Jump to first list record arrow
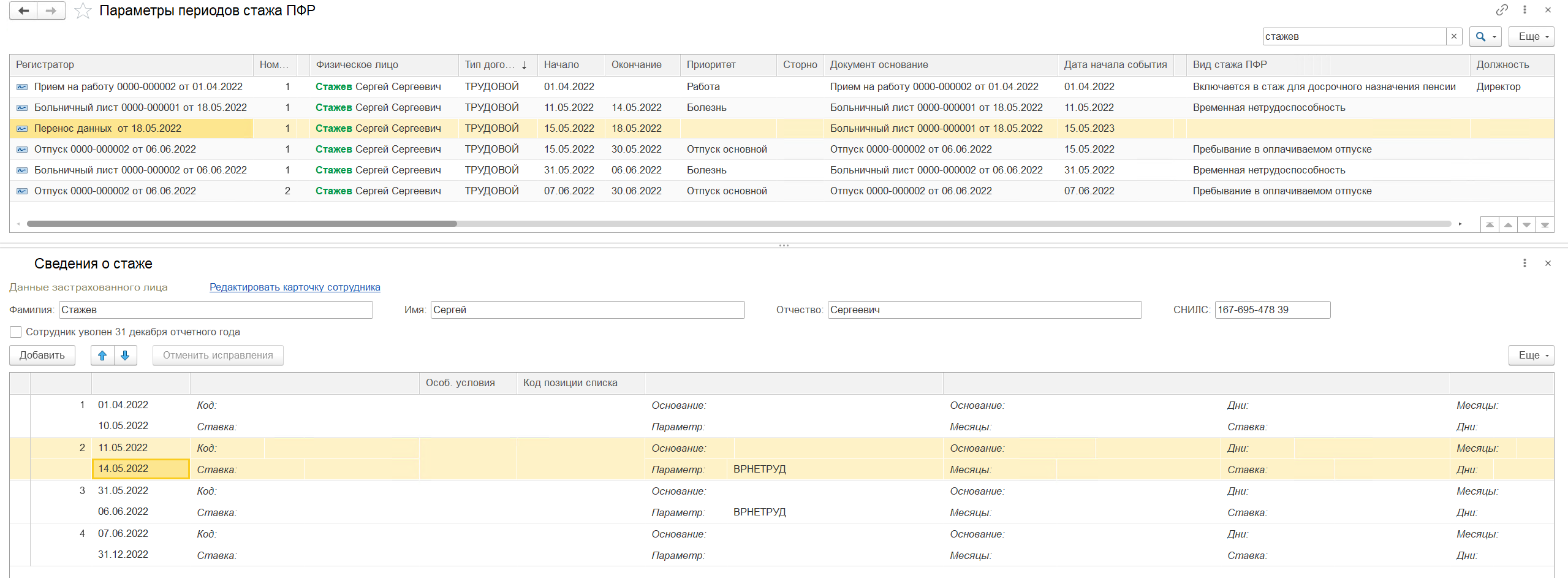This screenshot has width=1568, height=578. pos(1490,225)
